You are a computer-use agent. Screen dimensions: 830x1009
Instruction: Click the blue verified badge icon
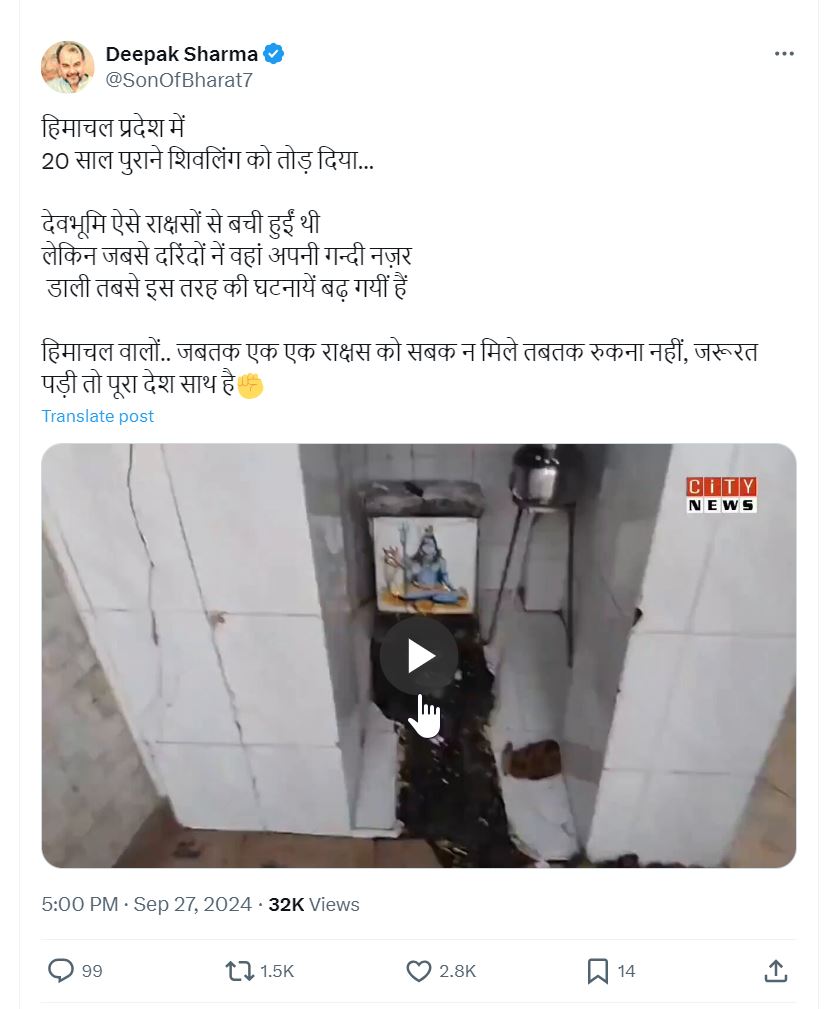point(274,54)
